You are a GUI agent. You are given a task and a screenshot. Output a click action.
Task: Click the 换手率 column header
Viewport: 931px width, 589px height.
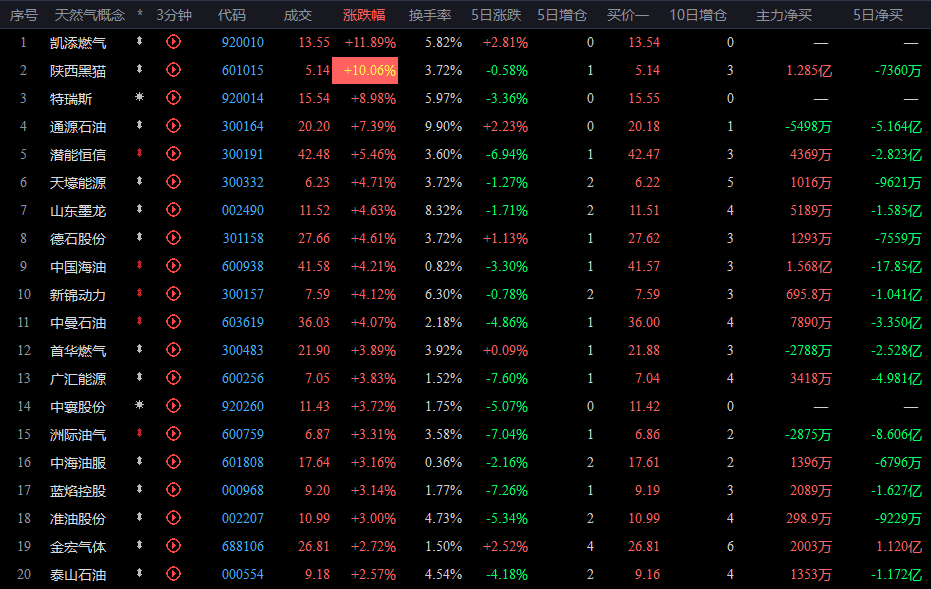pyautogui.click(x=430, y=15)
